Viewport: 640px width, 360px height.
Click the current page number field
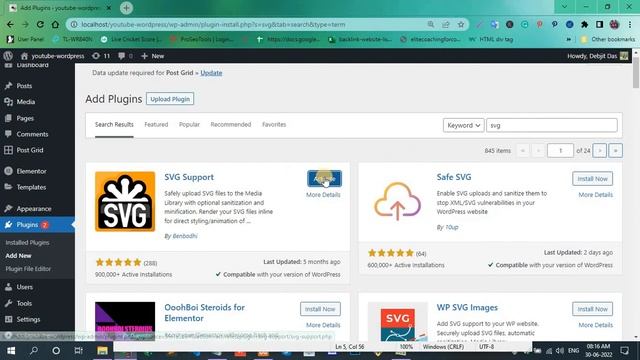click(x=560, y=151)
